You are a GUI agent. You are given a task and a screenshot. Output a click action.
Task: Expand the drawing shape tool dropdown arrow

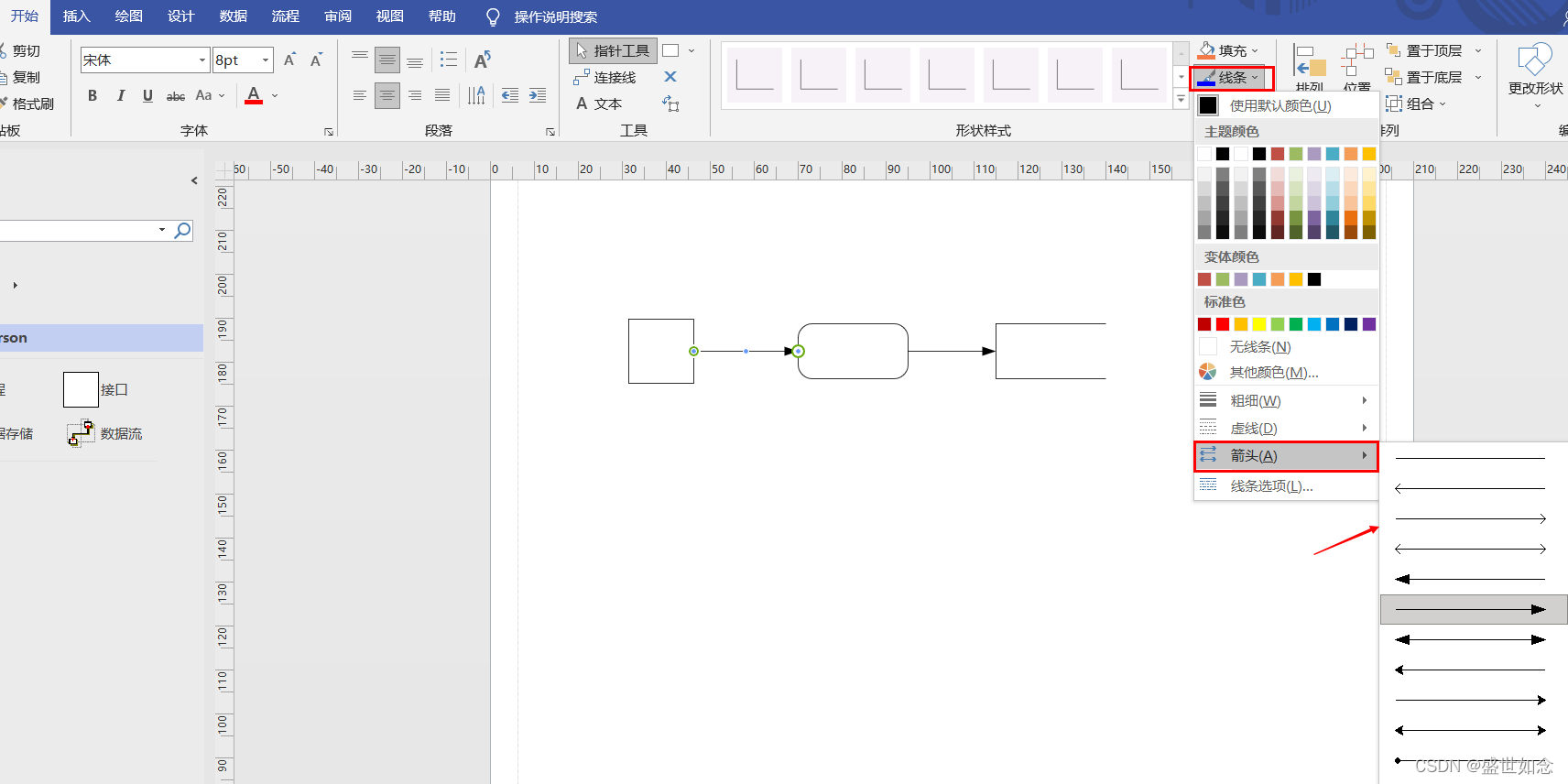(691, 51)
